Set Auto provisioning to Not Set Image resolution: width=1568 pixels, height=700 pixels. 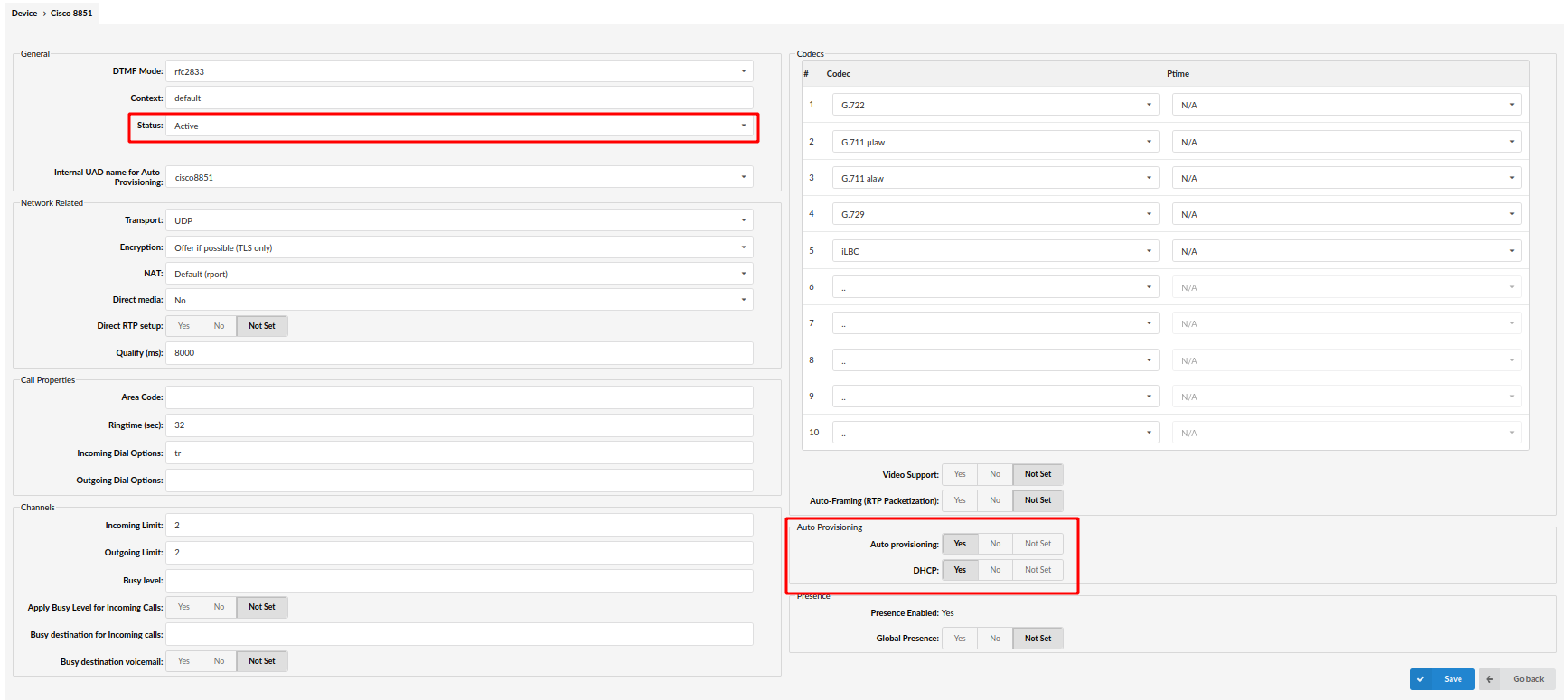1038,544
